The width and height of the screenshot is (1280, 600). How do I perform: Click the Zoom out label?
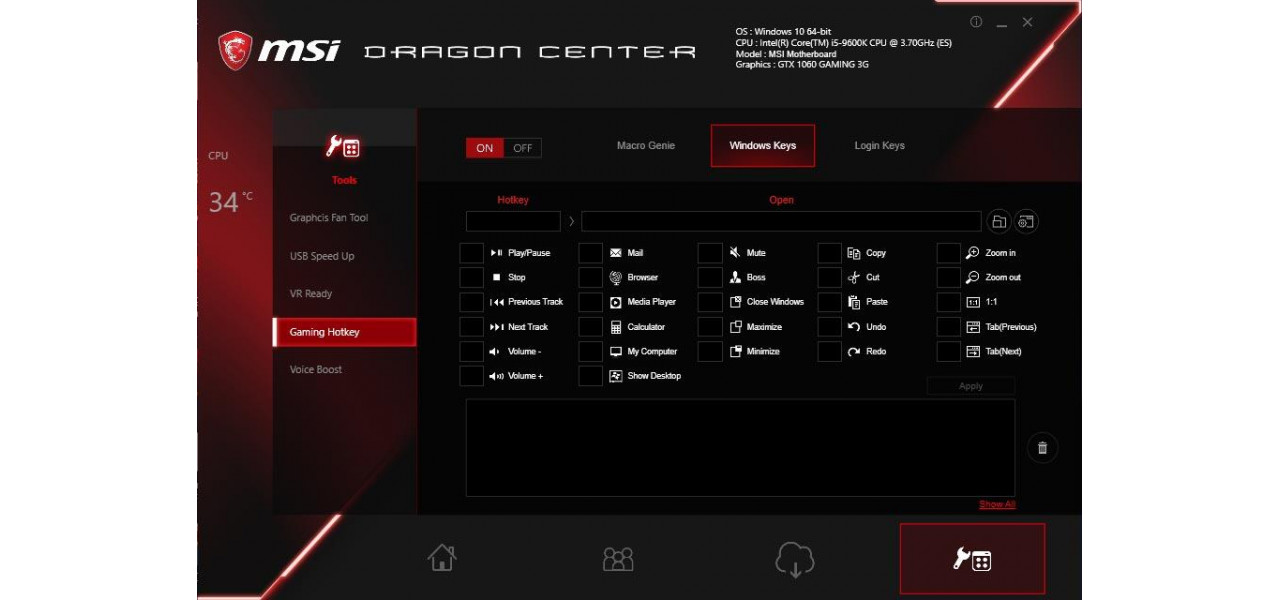click(1003, 277)
